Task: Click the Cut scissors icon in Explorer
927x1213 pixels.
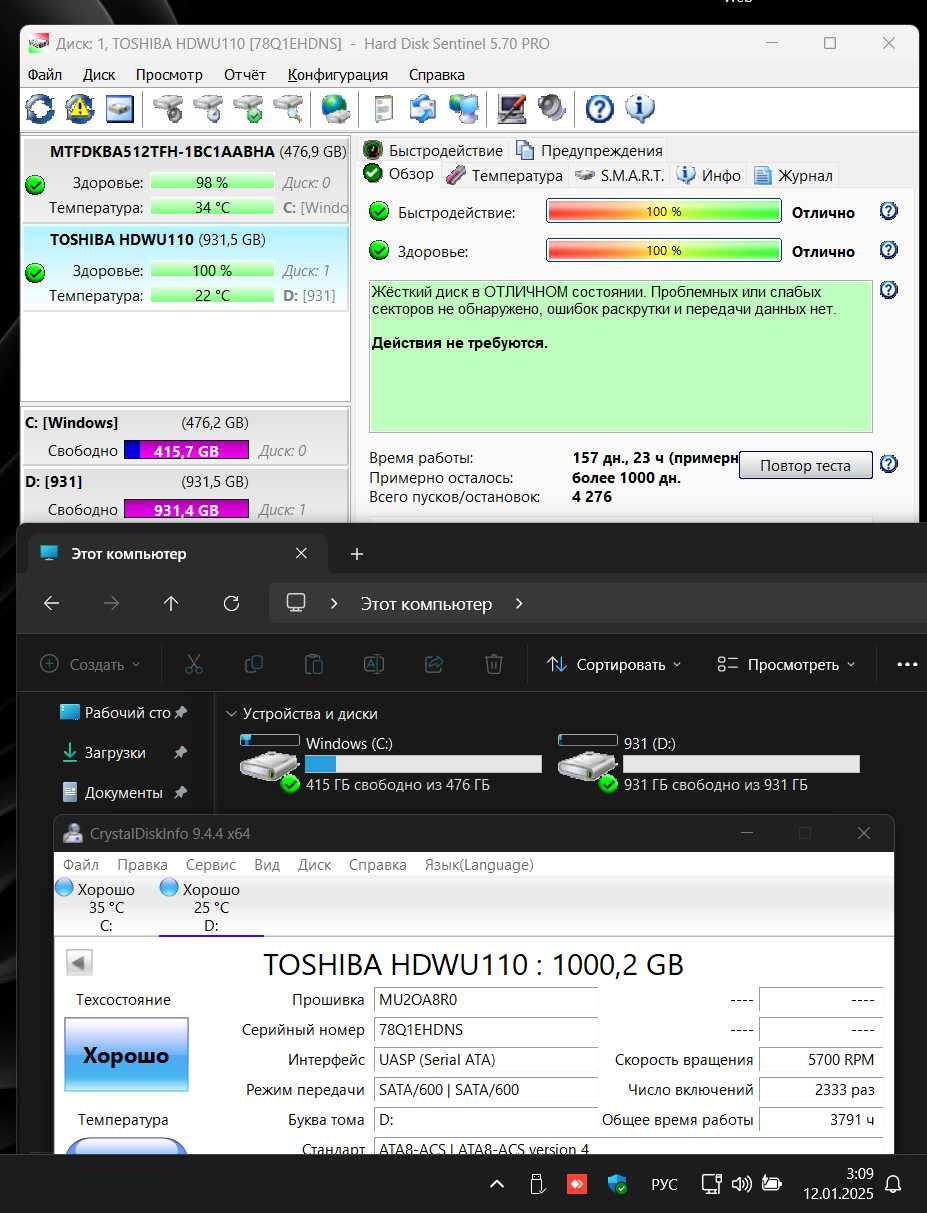Action: tap(194, 664)
